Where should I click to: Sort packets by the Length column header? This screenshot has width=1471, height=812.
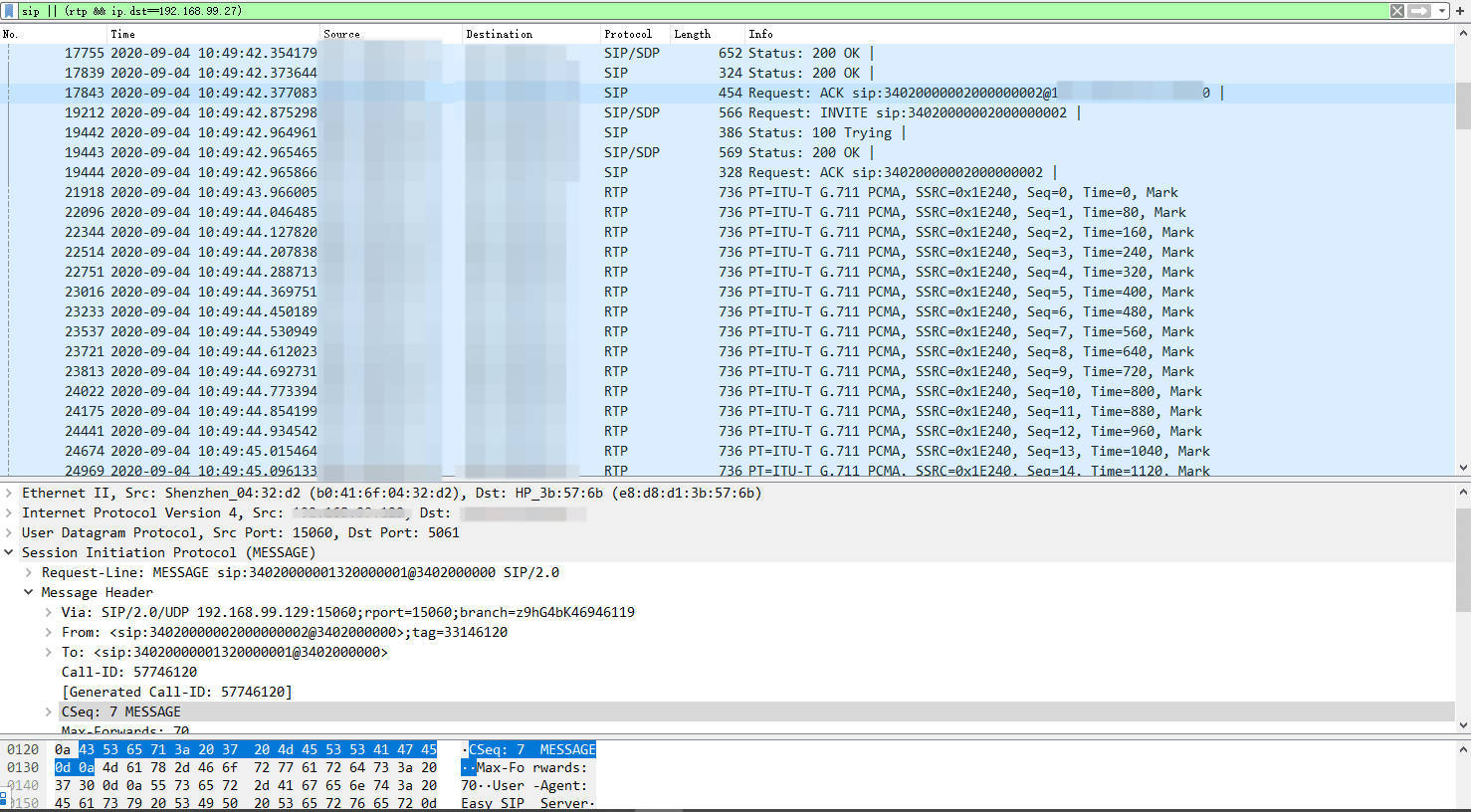tap(707, 34)
